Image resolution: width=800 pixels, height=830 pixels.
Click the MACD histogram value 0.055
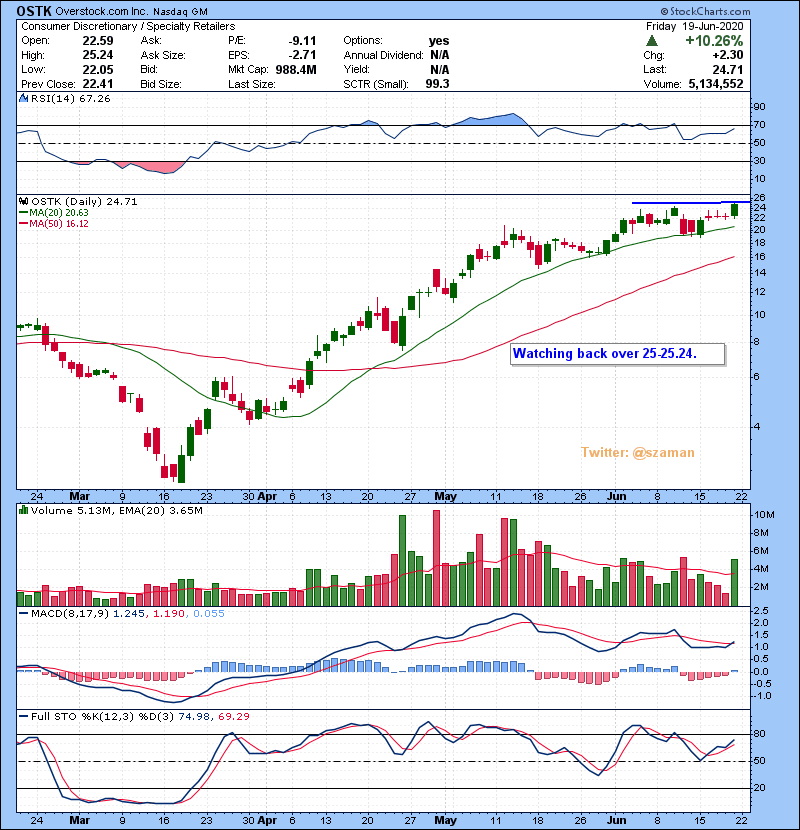[209, 614]
